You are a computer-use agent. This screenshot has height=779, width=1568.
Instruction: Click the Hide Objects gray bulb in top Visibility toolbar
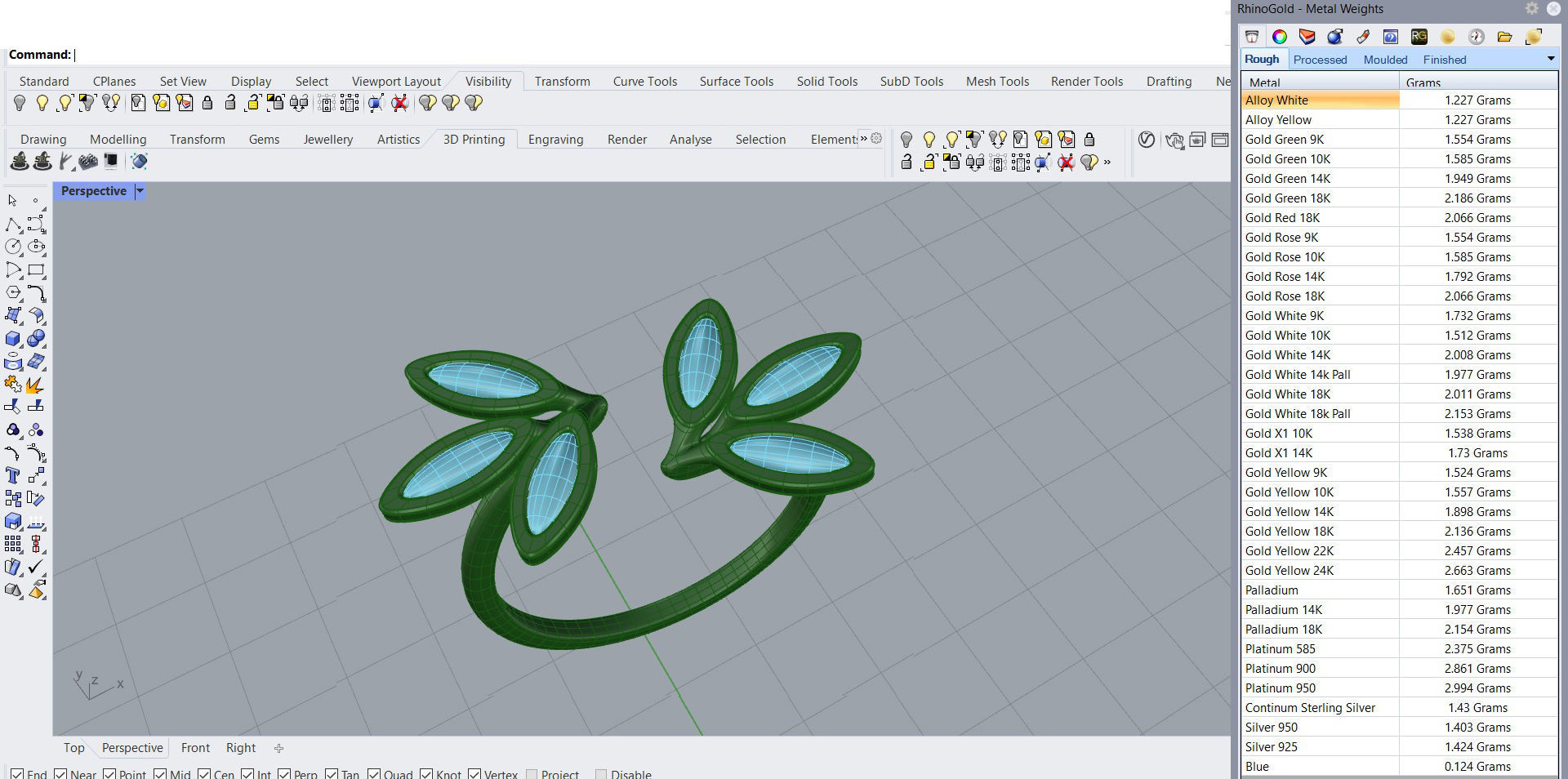pos(20,103)
